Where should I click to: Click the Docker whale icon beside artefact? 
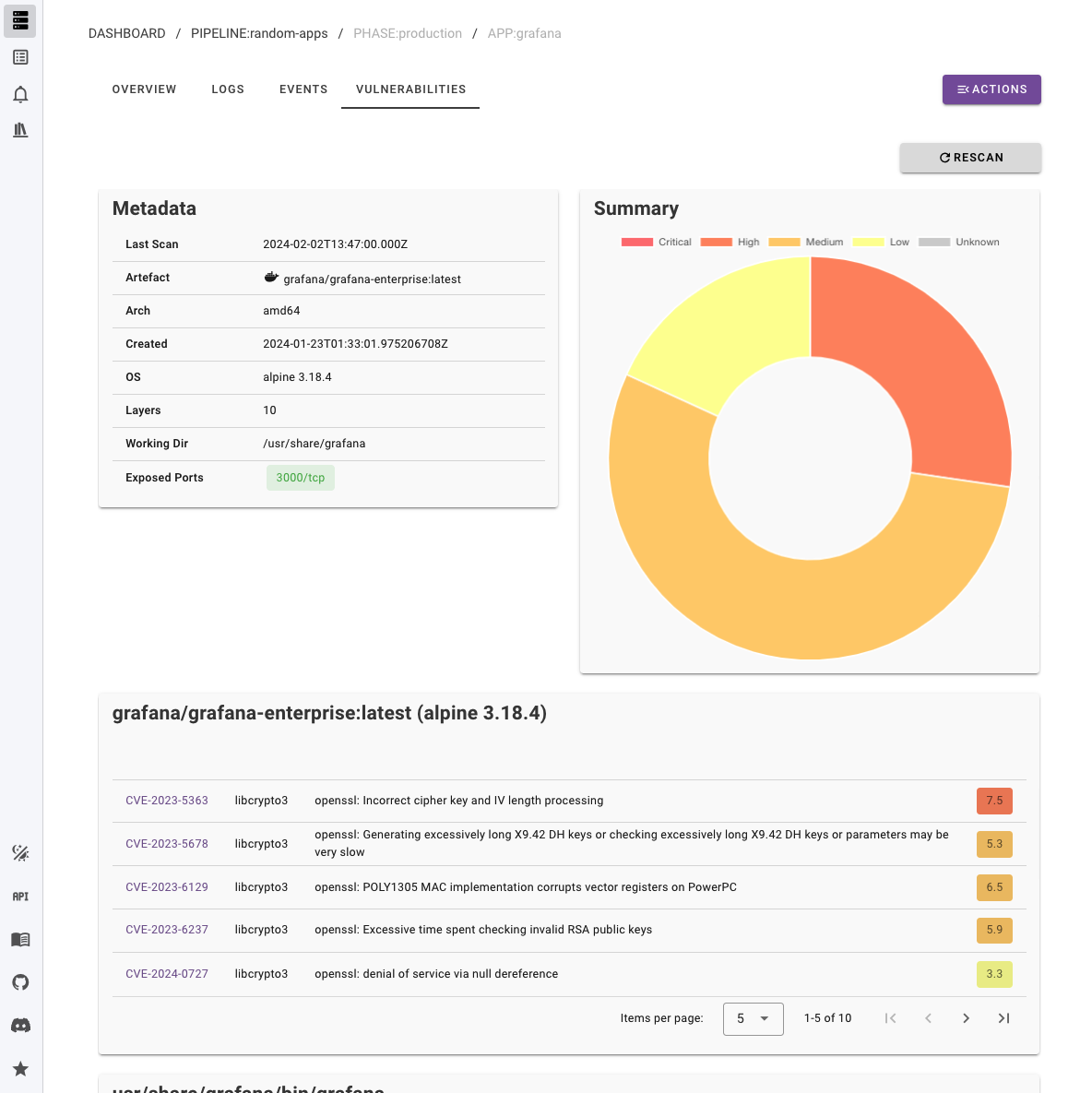coord(271,278)
